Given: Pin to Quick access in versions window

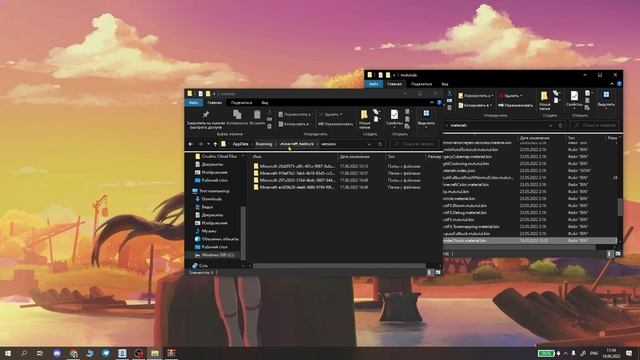Looking at the screenshot, I should click(x=205, y=120).
